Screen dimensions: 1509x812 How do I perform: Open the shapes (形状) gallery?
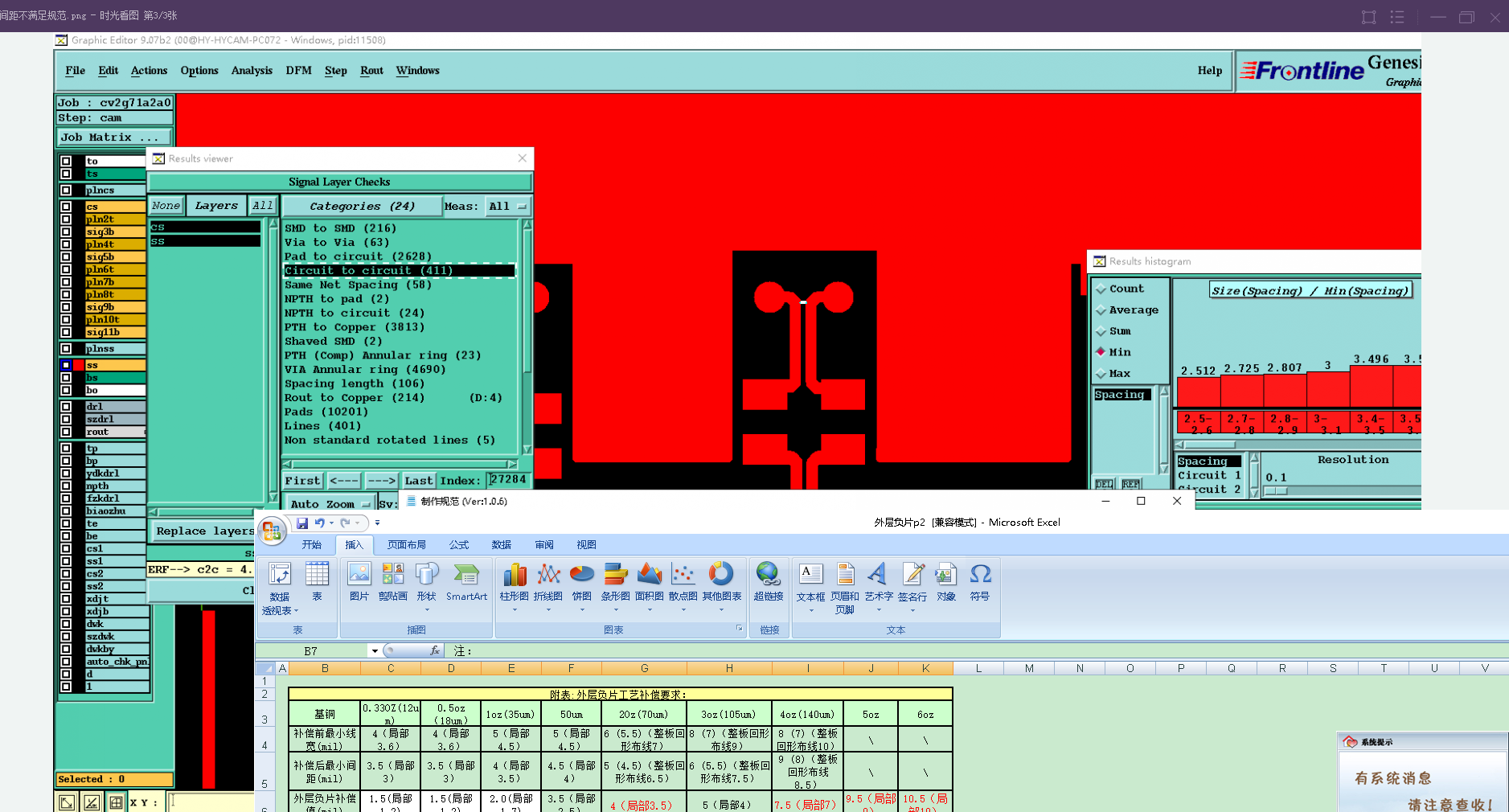[x=426, y=586]
